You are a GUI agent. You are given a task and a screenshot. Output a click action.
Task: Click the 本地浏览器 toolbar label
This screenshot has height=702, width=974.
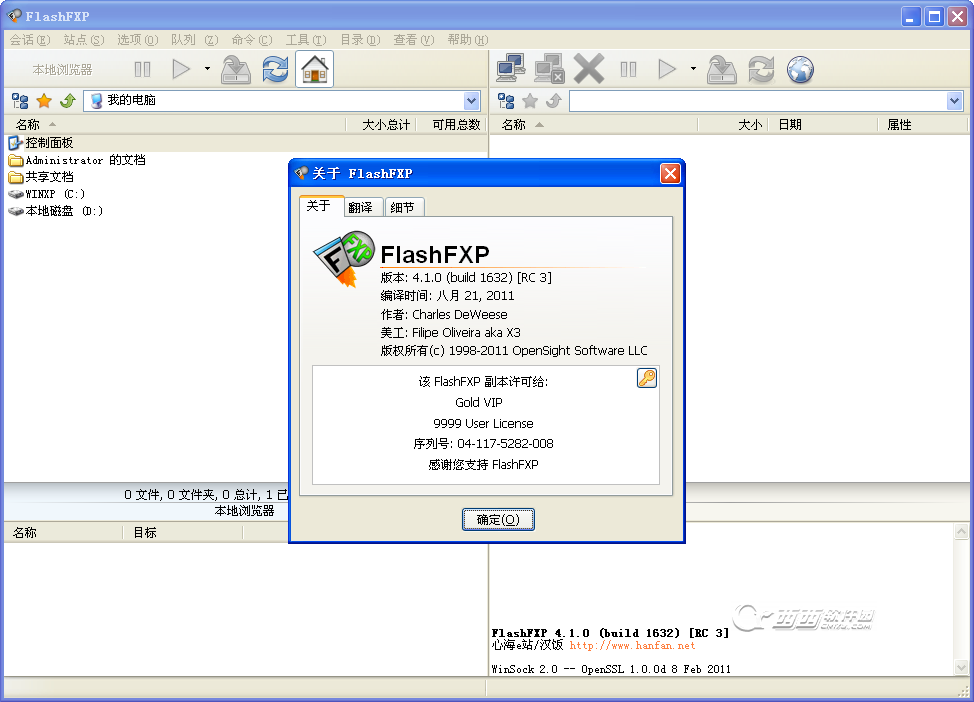tap(62, 70)
